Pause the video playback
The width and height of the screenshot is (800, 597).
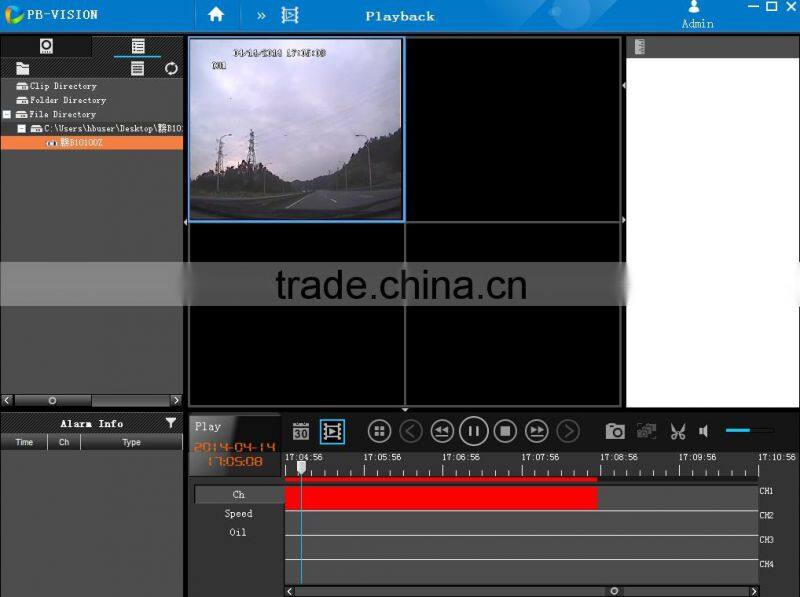(x=474, y=431)
